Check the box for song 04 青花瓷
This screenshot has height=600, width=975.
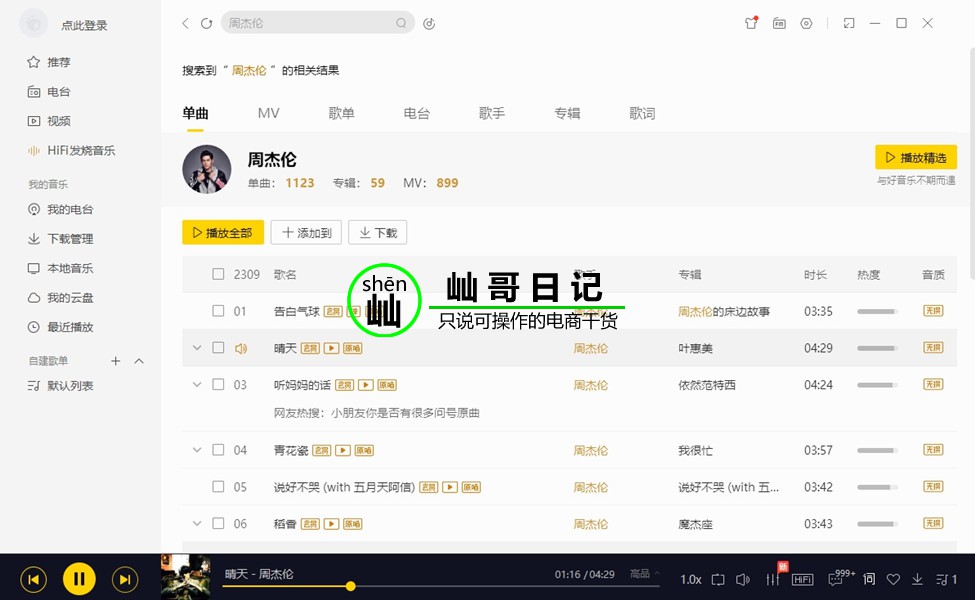coord(218,450)
